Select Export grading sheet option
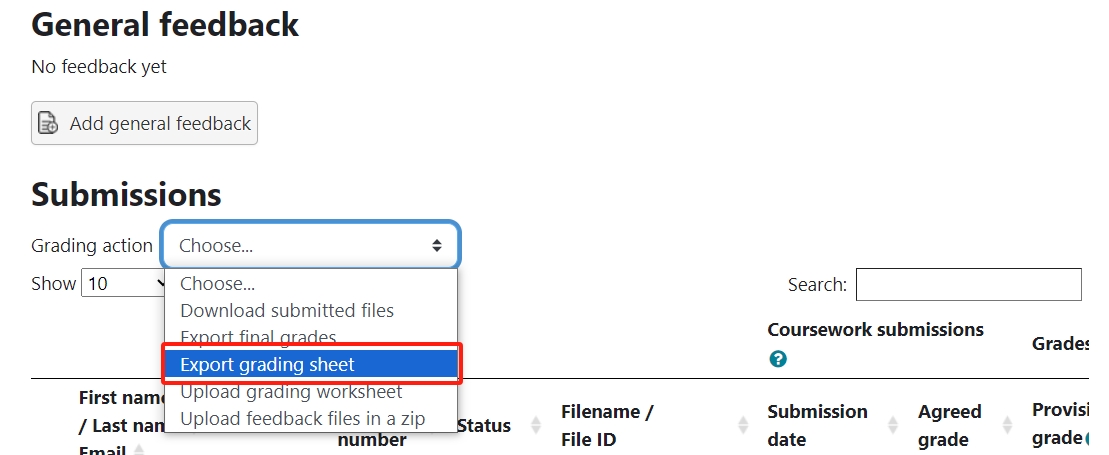This screenshot has width=1109, height=455. tap(267, 364)
